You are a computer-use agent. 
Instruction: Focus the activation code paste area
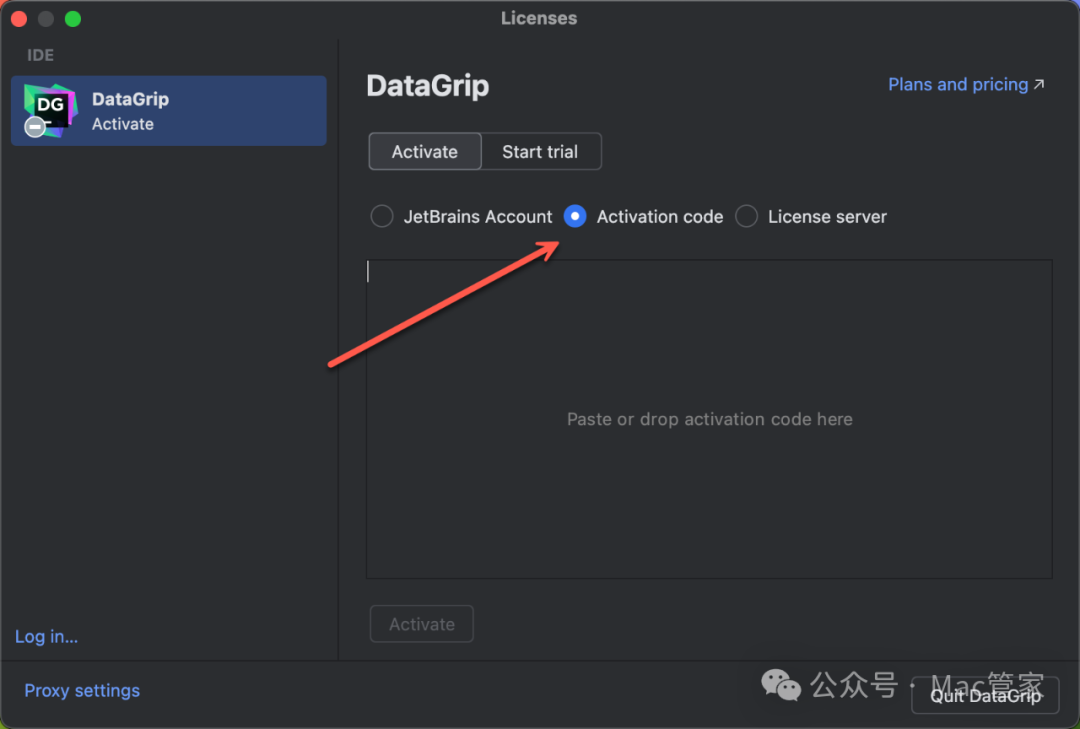(708, 419)
